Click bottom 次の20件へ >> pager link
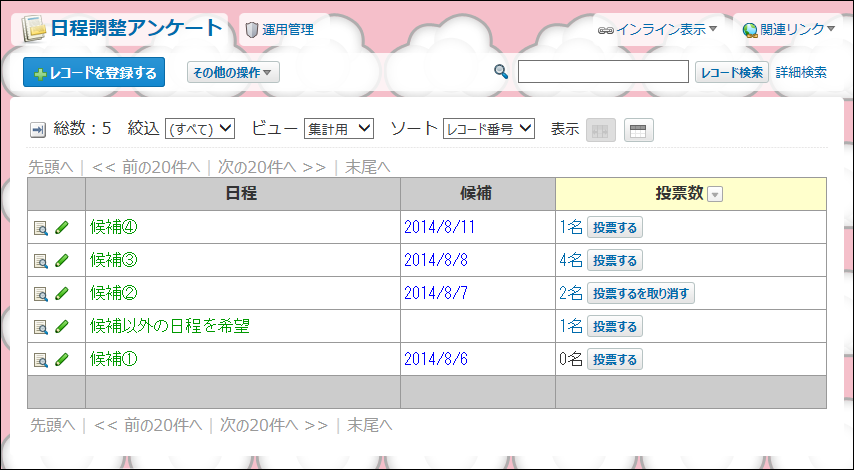 coord(274,425)
